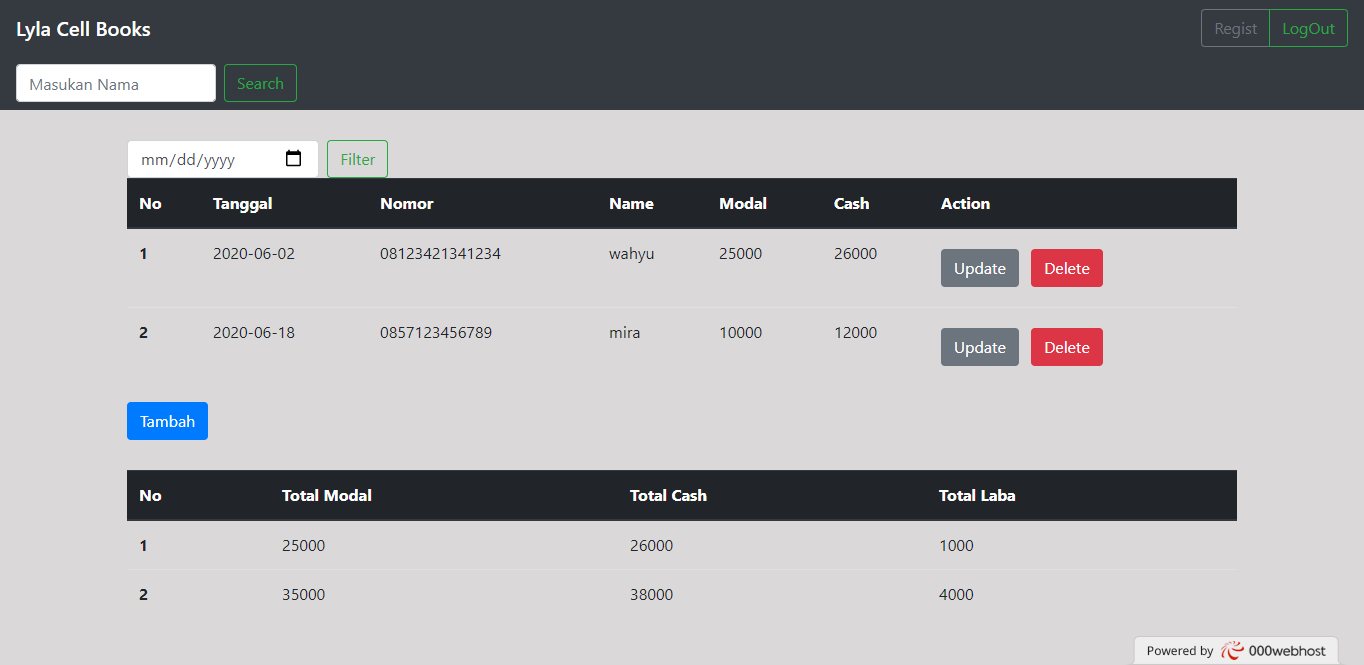Open the Regist menu item

(1235, 28)
